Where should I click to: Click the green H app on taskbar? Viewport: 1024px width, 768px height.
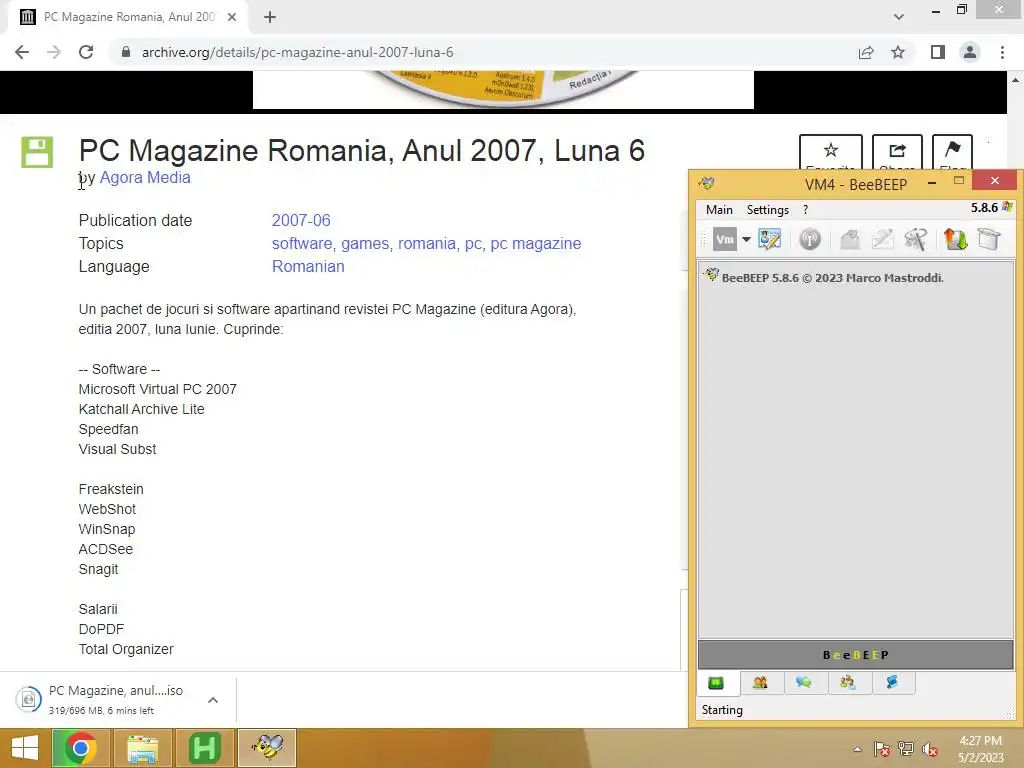[204, 748]
